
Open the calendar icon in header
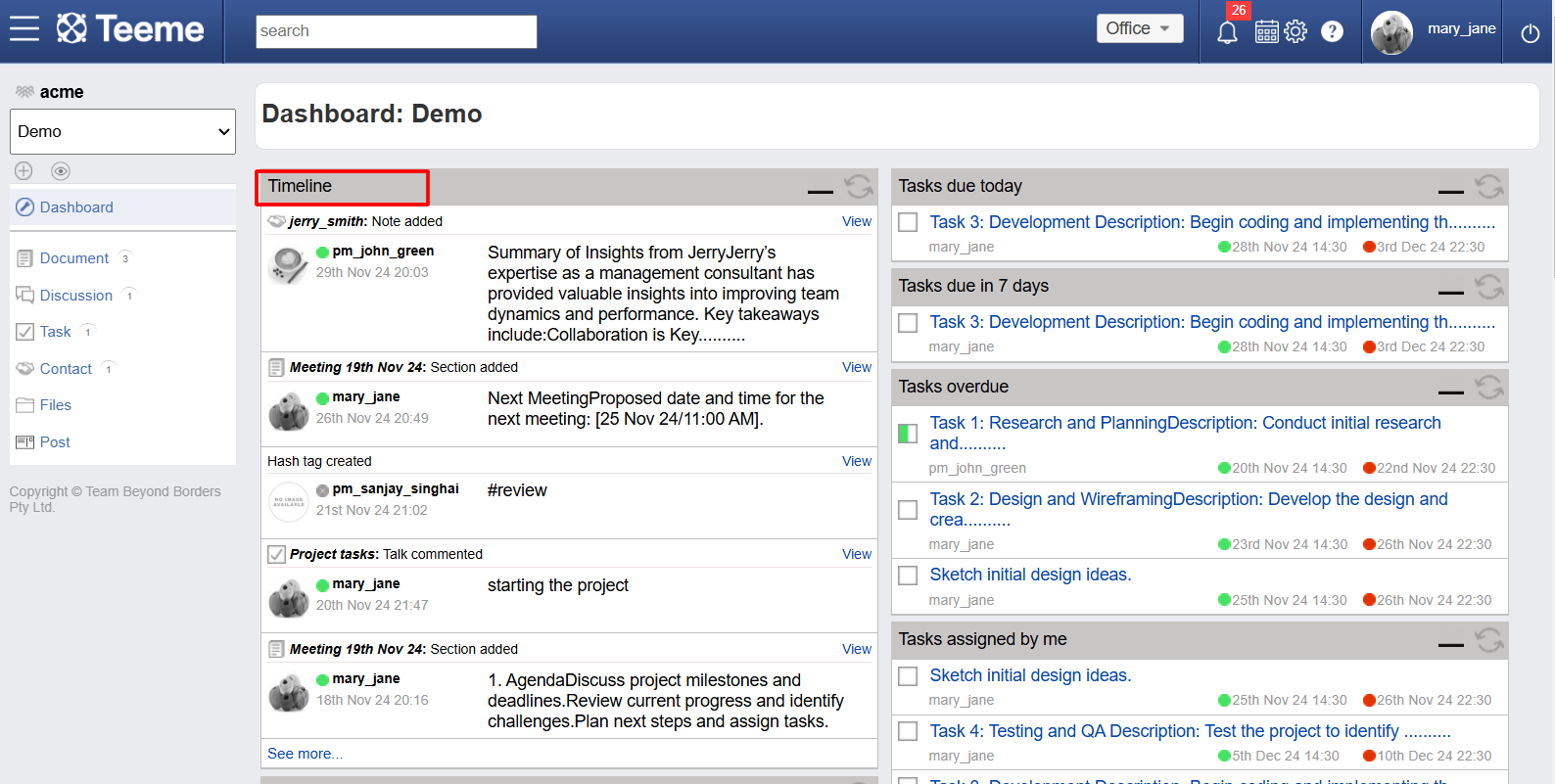point(1267,32)
